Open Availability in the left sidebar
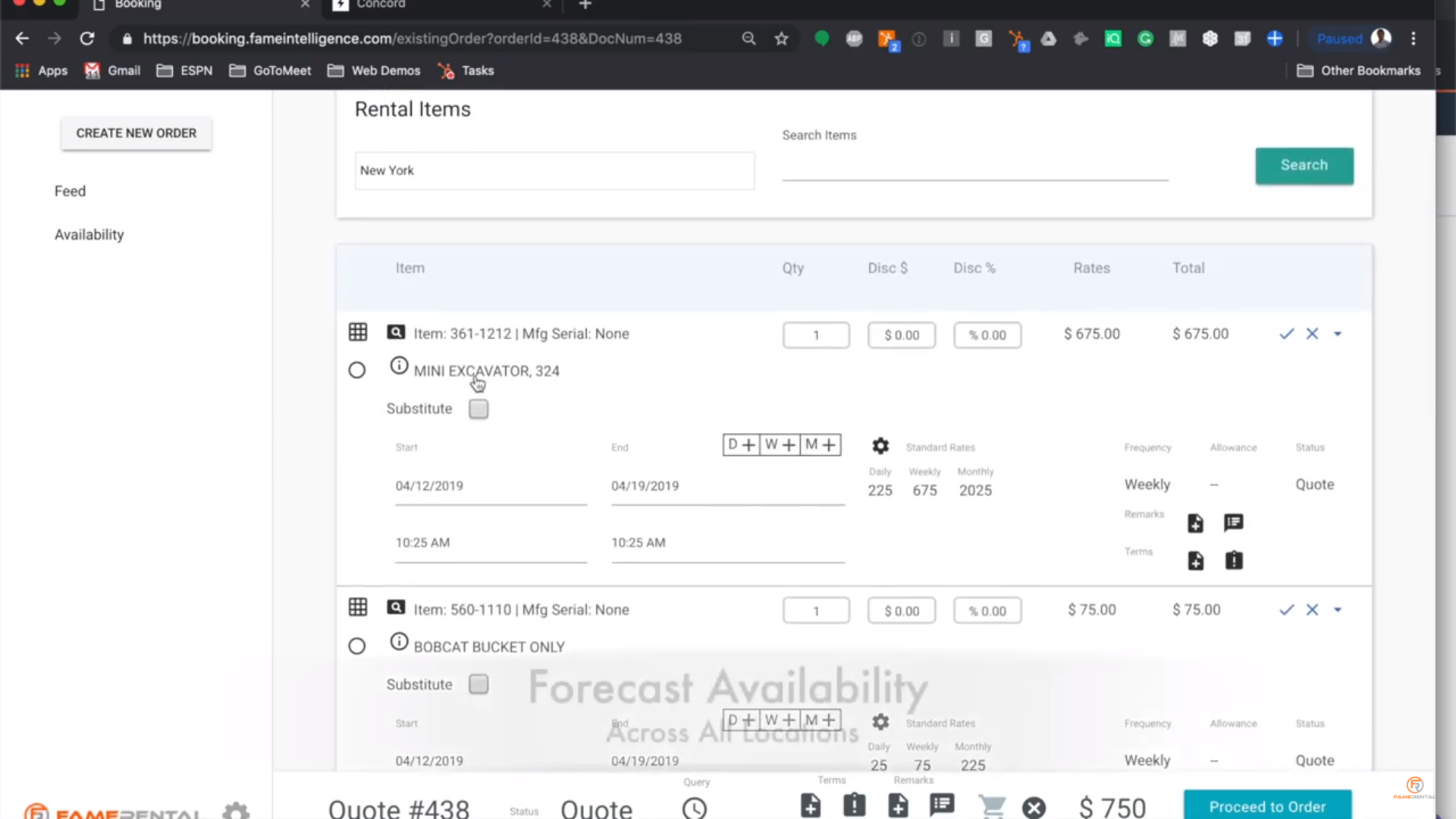Image resolution: width=1456 pixels, height=819 pixels. coord(89,234)
